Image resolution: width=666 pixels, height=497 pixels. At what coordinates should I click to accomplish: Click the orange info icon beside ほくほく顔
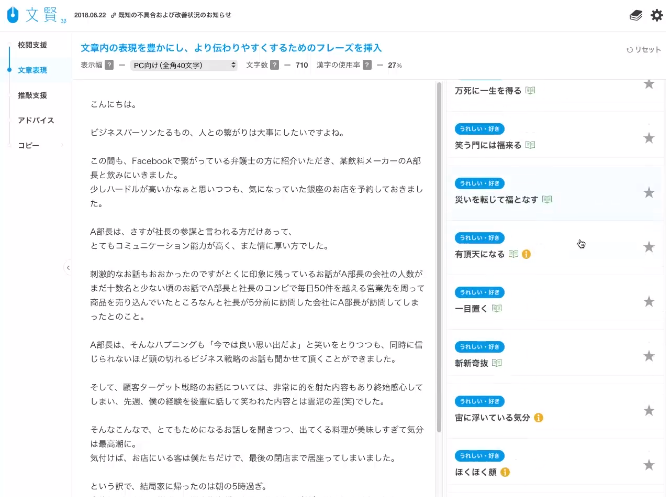pyautogui.click(x=505, y=472)
